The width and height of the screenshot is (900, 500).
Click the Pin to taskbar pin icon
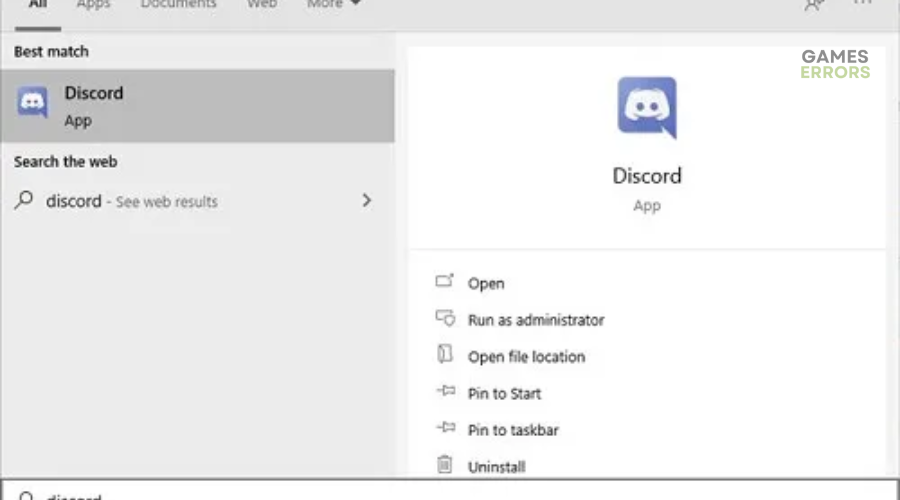446,427
